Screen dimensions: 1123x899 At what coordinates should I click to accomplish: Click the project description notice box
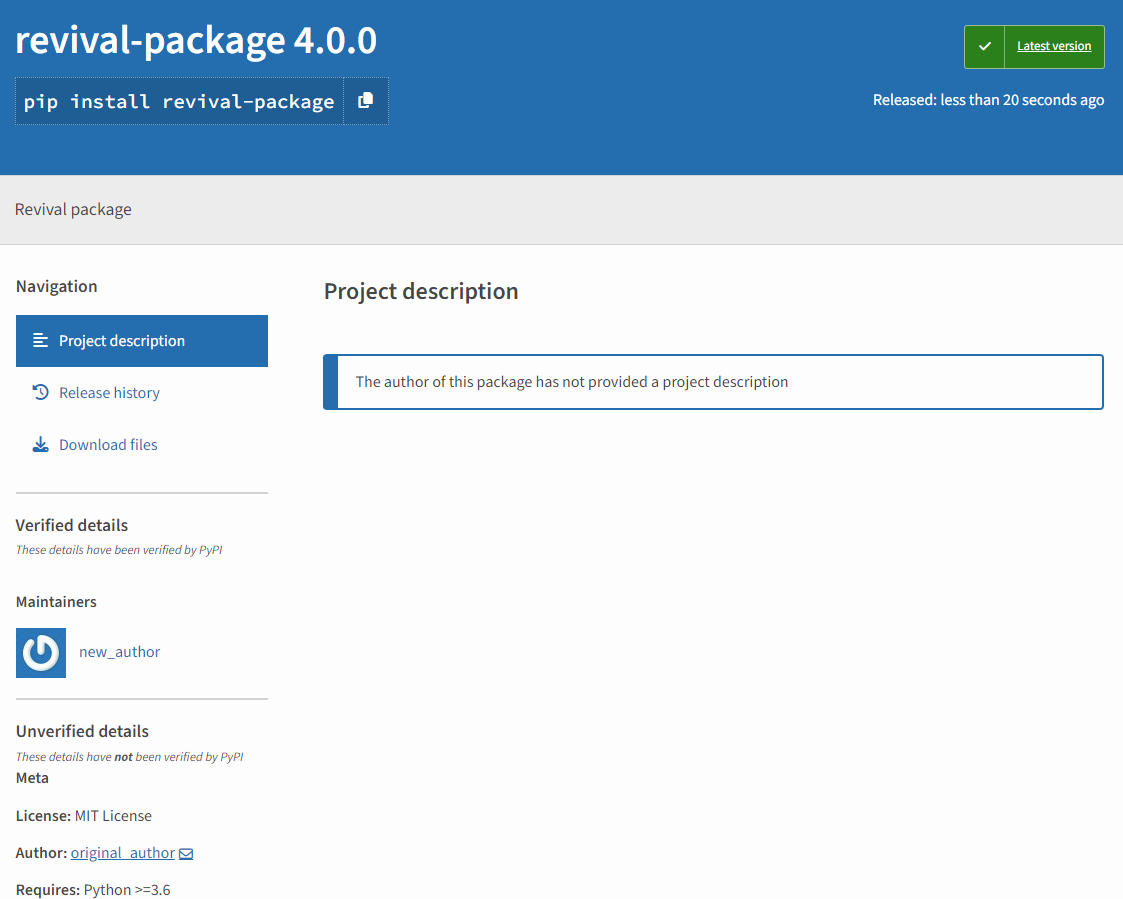(x=713, y=381)
